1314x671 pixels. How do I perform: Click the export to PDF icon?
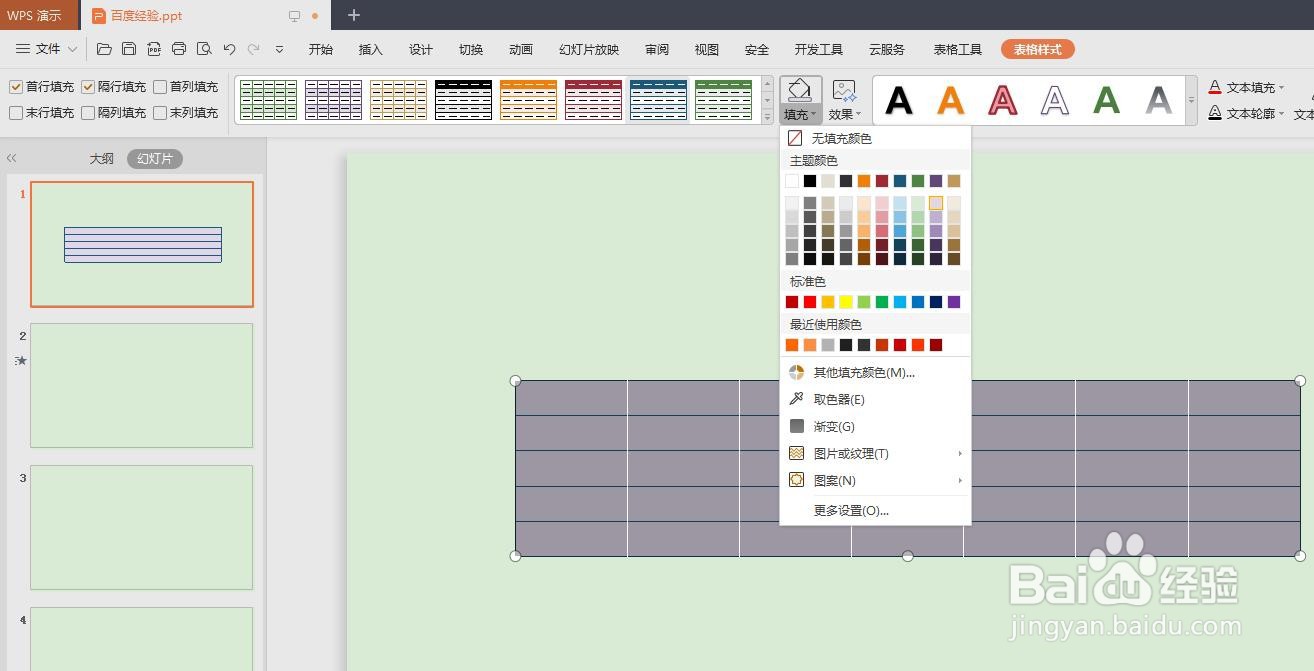(154, 49)
